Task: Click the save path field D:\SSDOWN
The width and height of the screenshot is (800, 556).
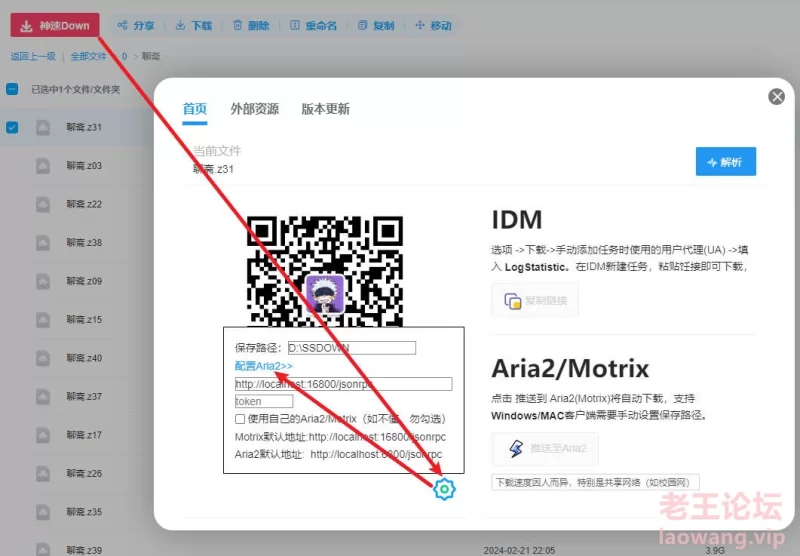Action: 352,348
